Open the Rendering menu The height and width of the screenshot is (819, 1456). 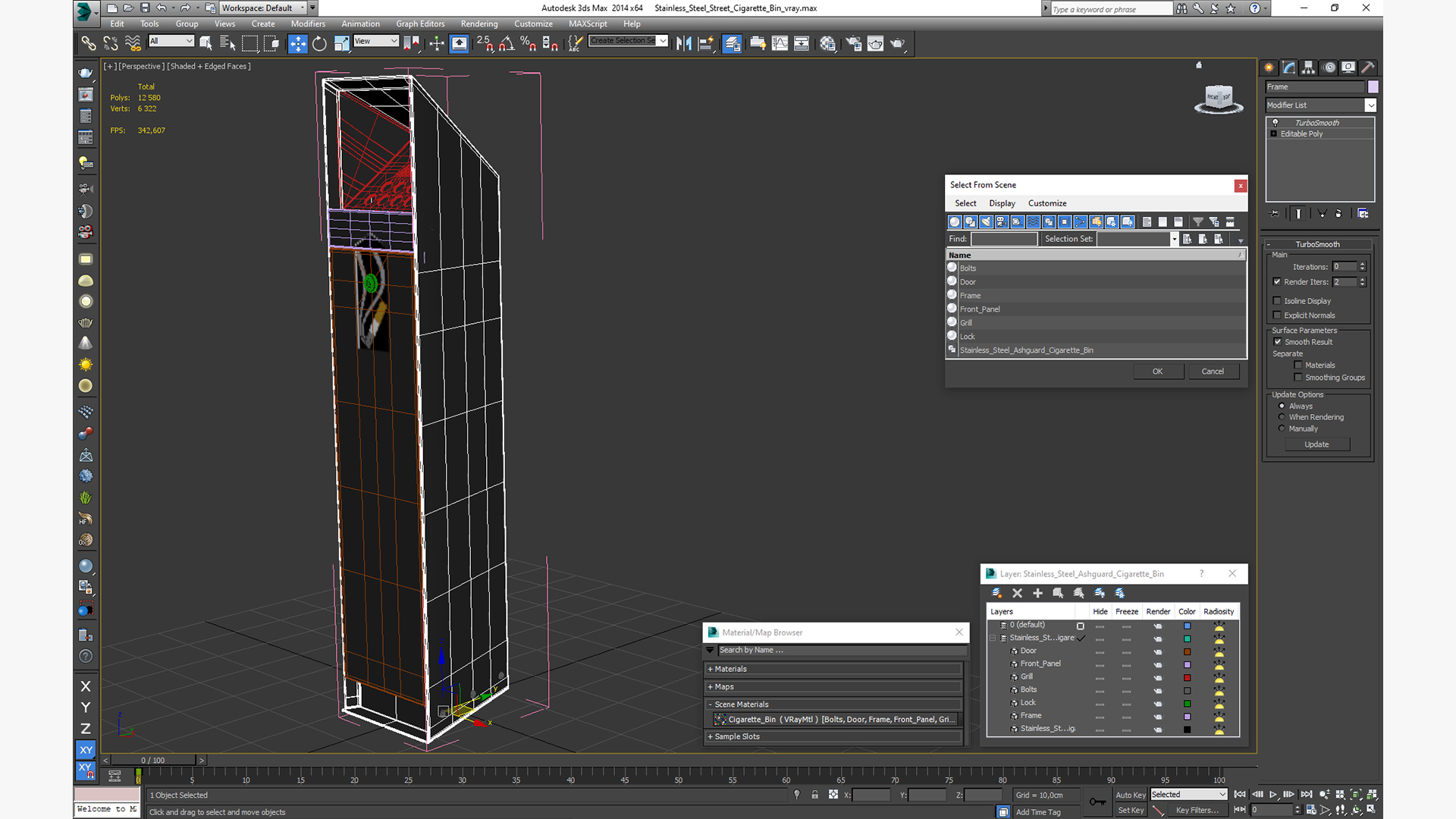click(x=479, y=24)
